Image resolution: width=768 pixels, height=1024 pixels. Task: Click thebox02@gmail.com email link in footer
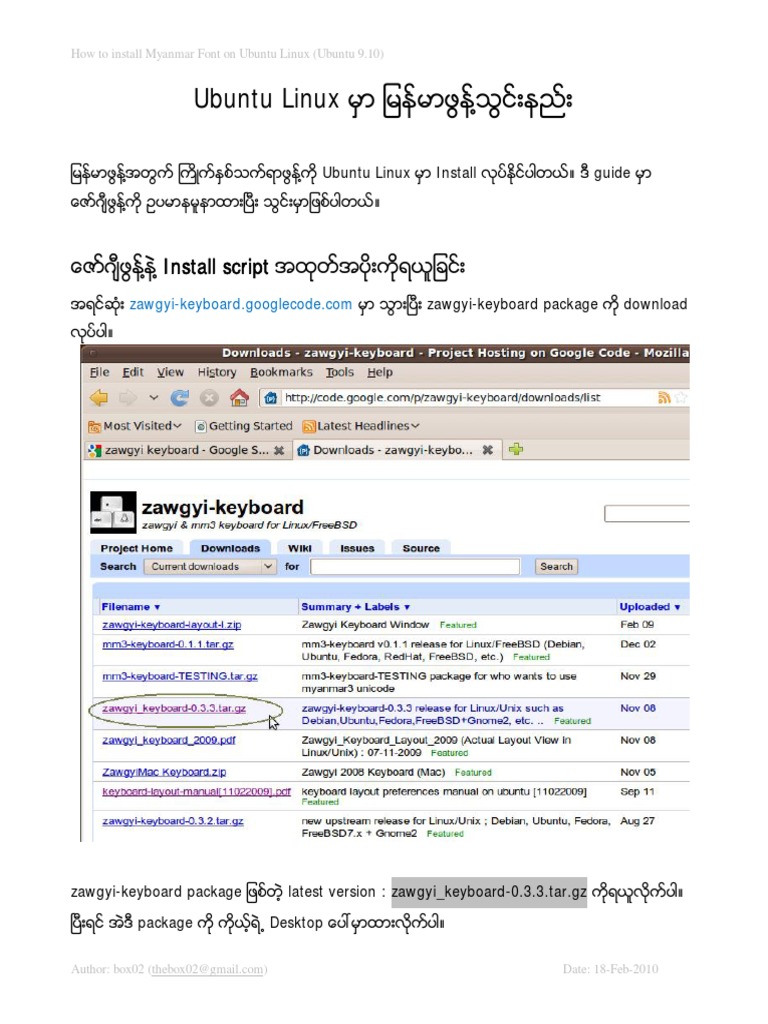click(207, 969)
